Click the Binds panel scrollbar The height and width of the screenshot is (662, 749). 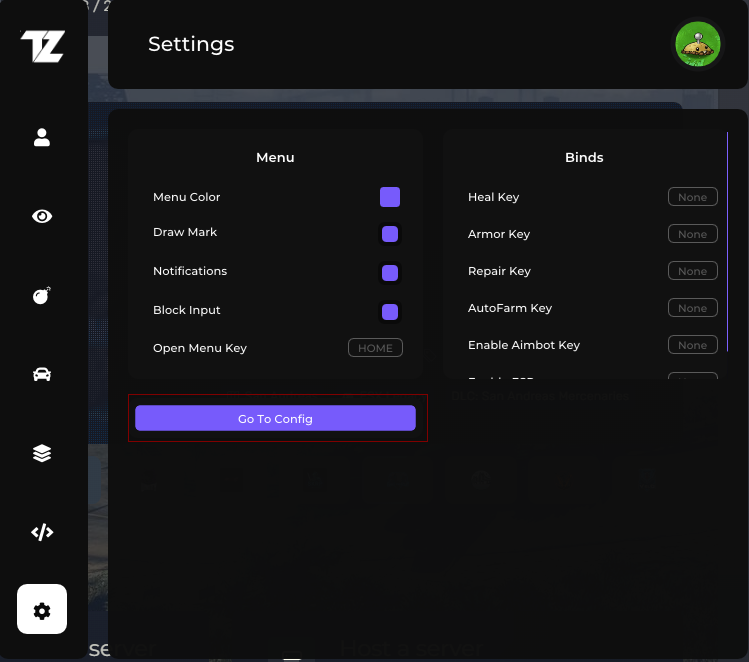pos(727,240)
